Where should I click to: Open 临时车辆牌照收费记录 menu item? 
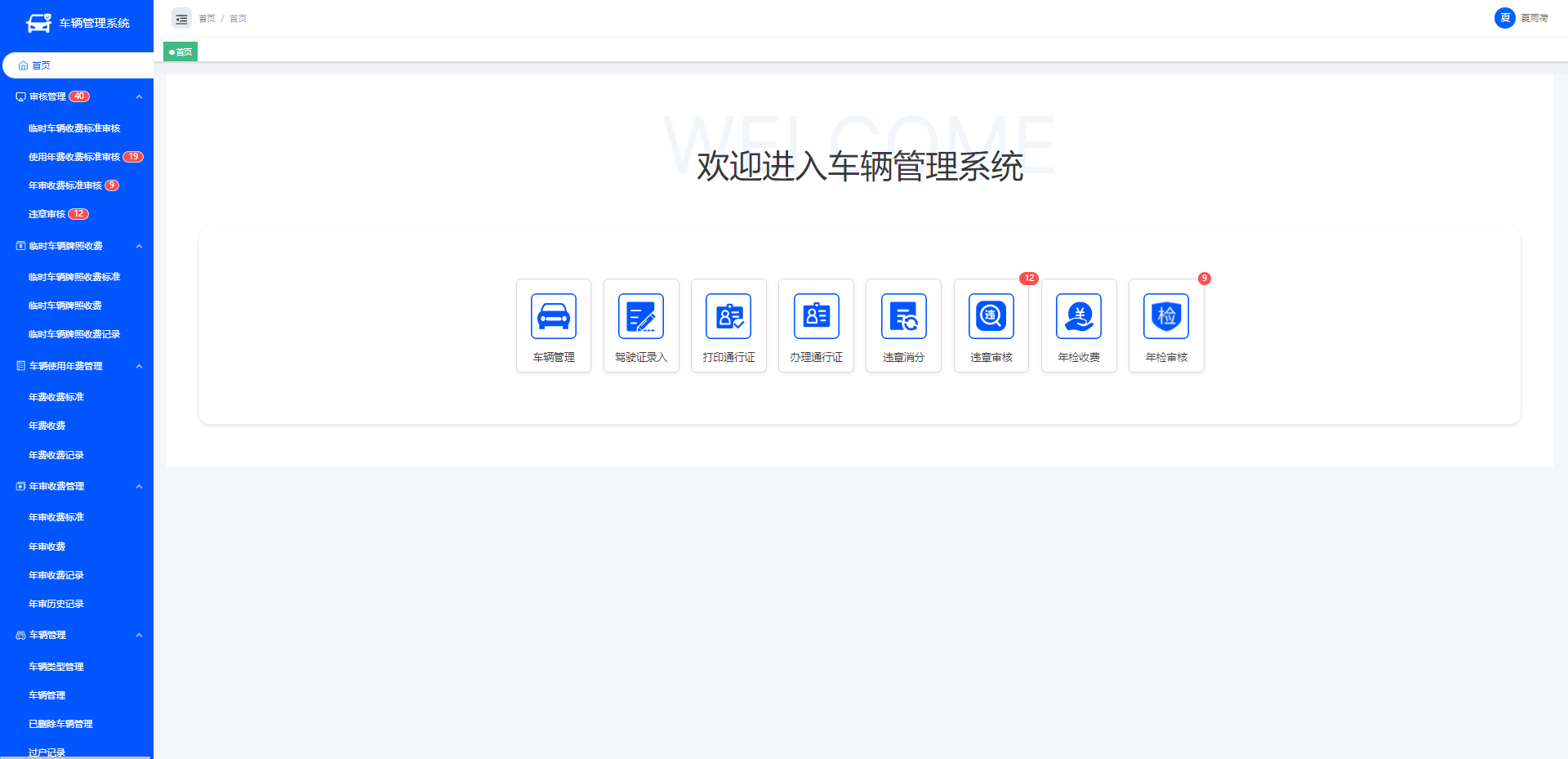coord(74,334)
